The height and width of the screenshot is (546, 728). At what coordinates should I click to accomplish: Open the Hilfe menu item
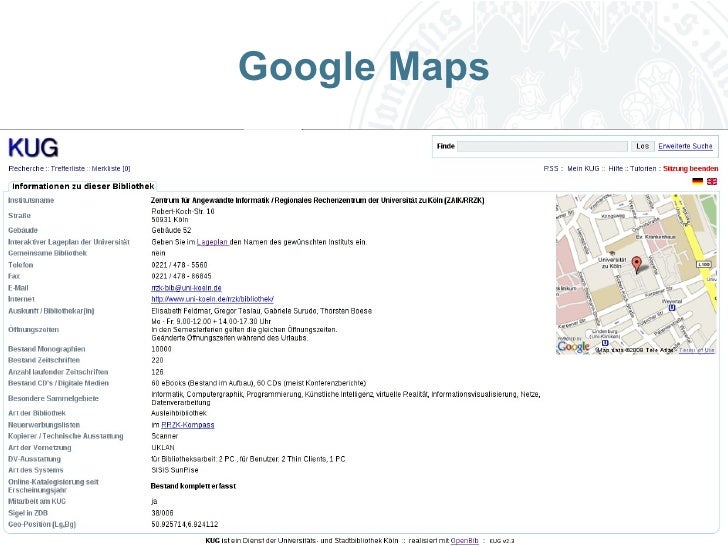615,169
